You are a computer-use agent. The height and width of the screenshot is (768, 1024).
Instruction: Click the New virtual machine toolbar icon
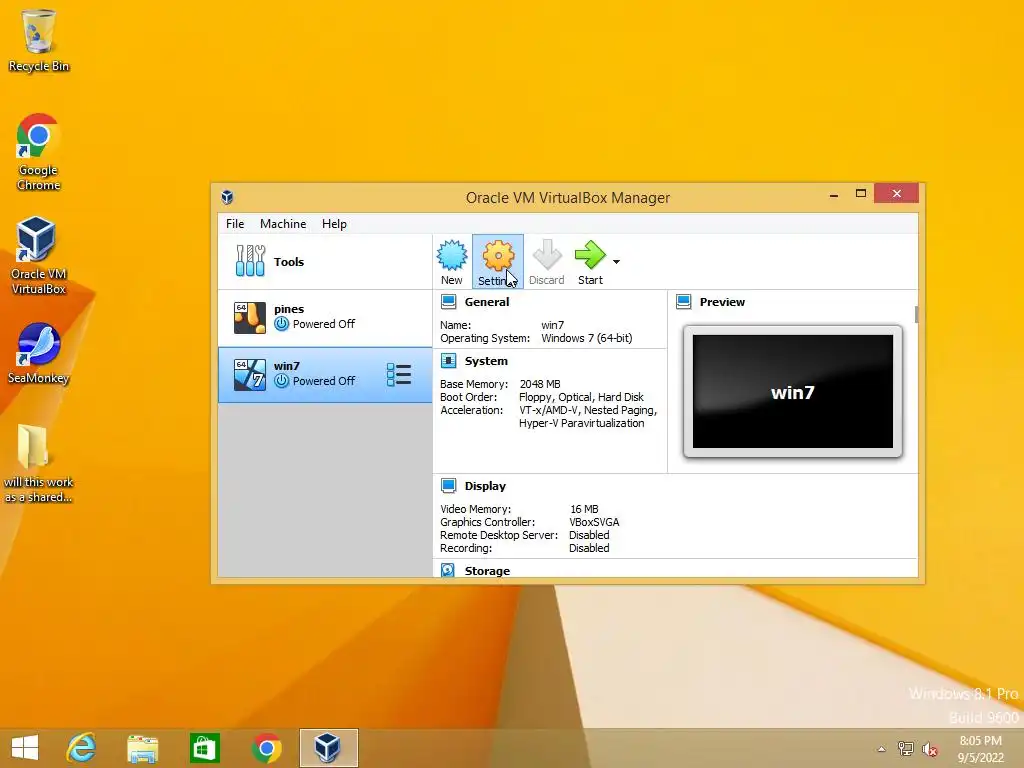click(452, 262)
